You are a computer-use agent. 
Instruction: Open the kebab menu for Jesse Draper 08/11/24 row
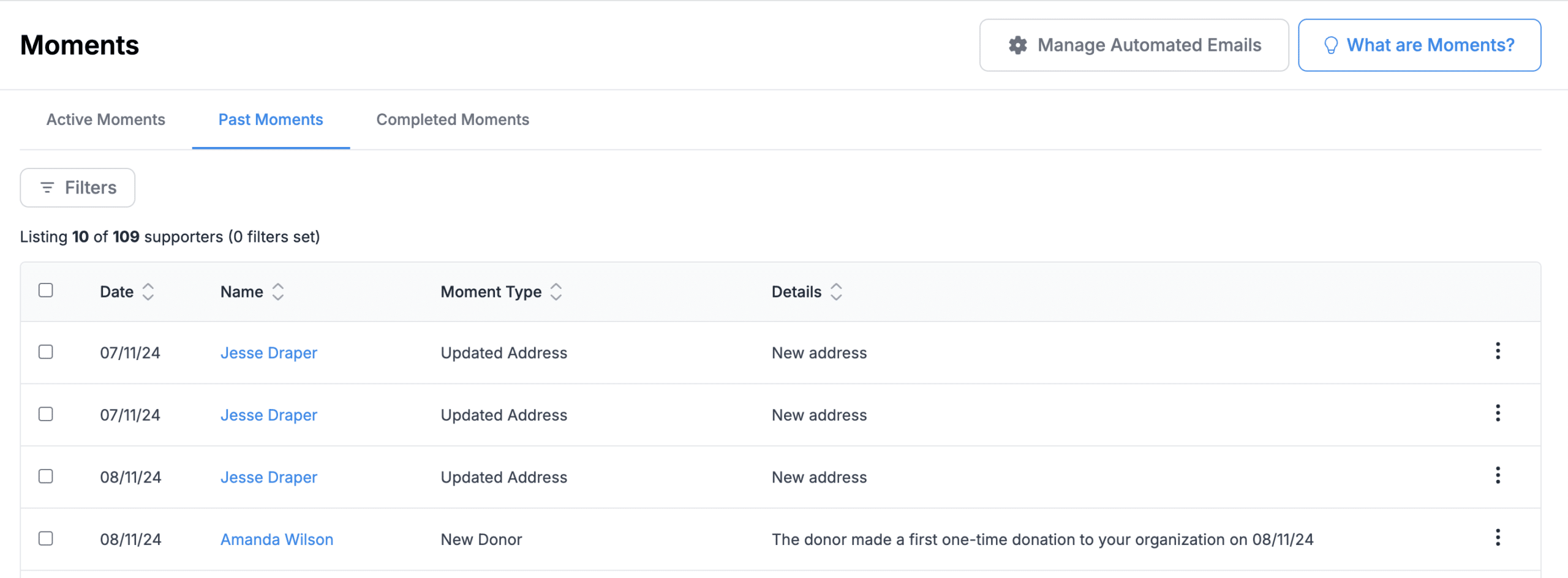(1498, 476)
